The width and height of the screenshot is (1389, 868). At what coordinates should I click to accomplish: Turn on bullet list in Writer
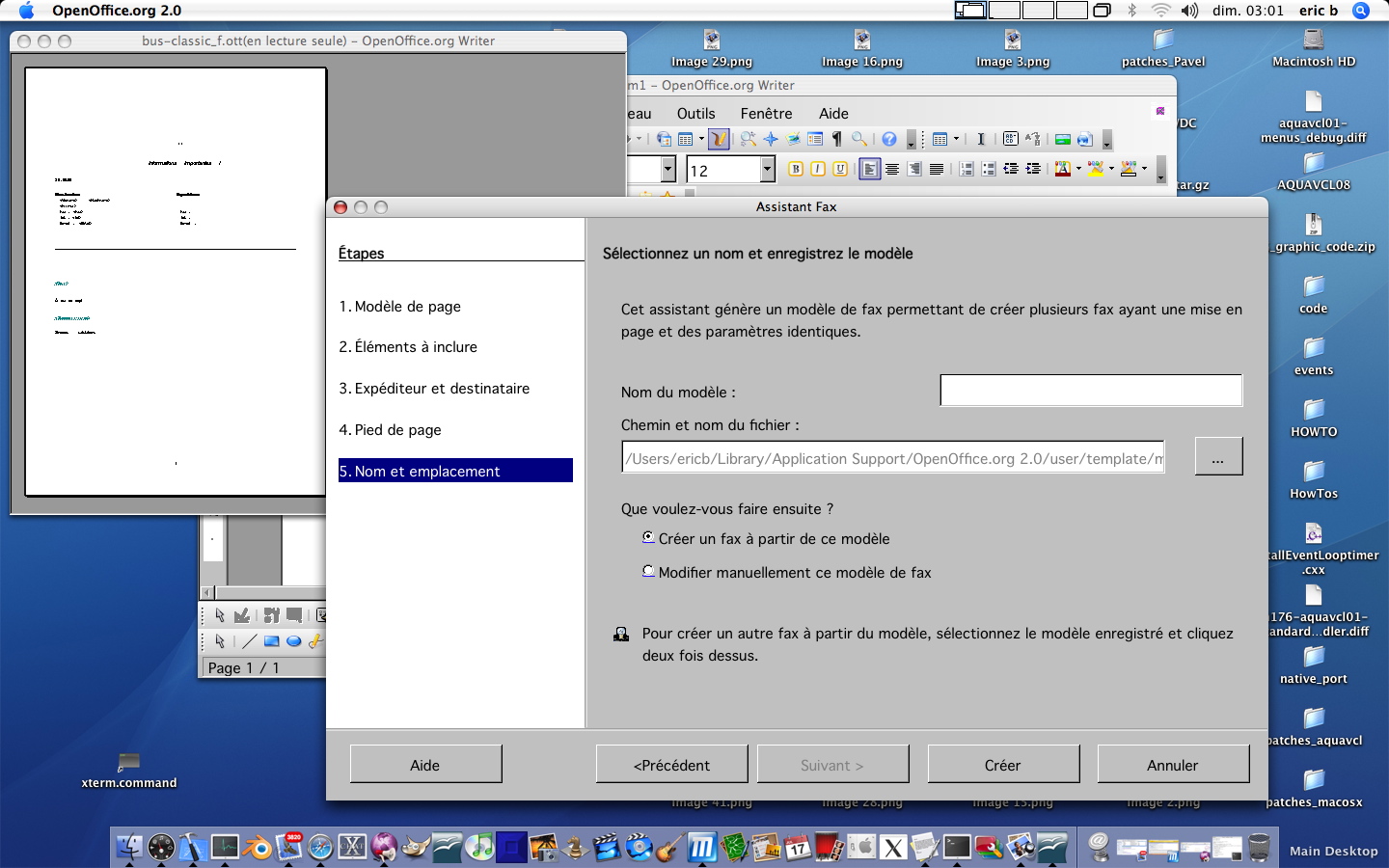[989, 170]
